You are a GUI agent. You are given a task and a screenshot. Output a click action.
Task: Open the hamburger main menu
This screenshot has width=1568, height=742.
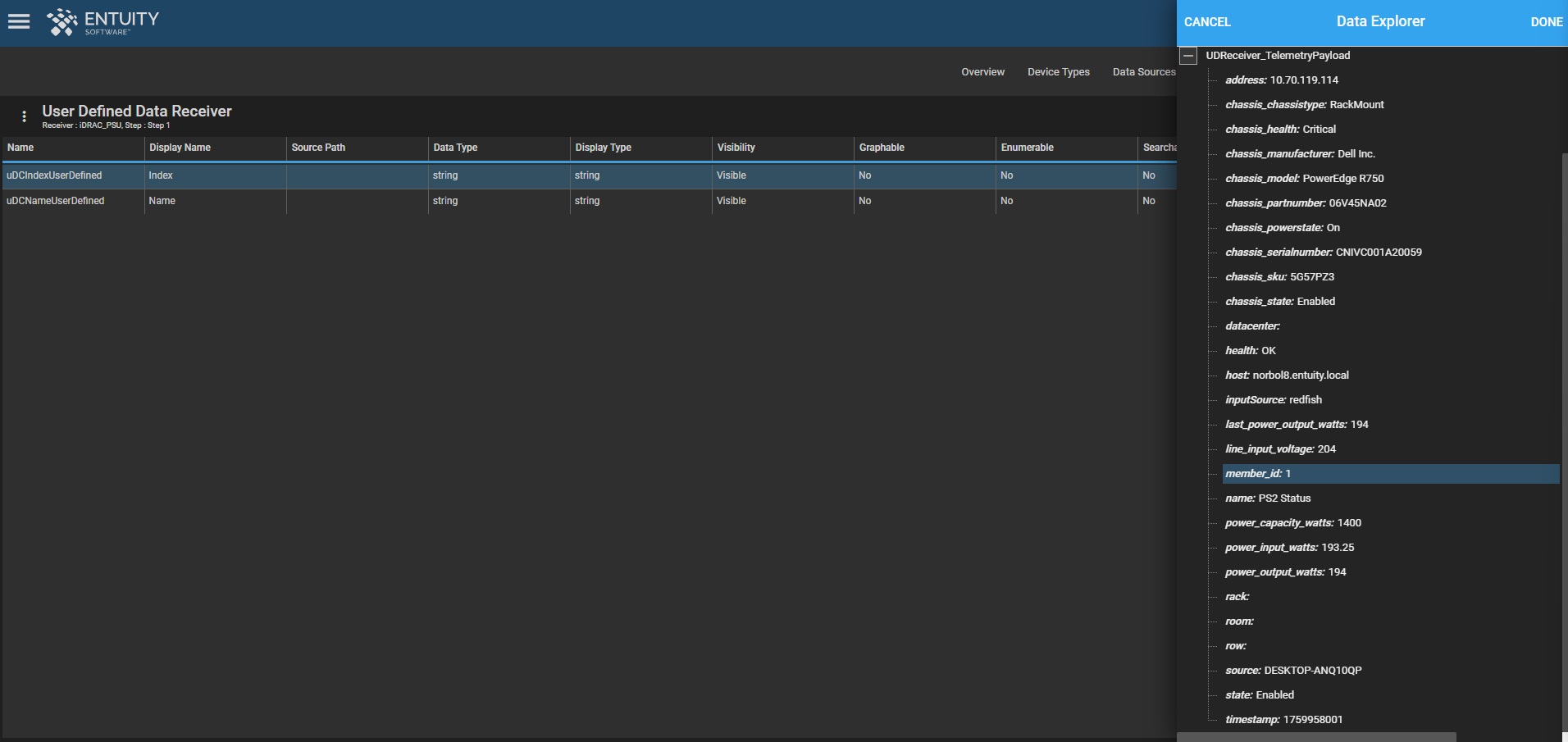pyautogui.click(x=19, y=21)
